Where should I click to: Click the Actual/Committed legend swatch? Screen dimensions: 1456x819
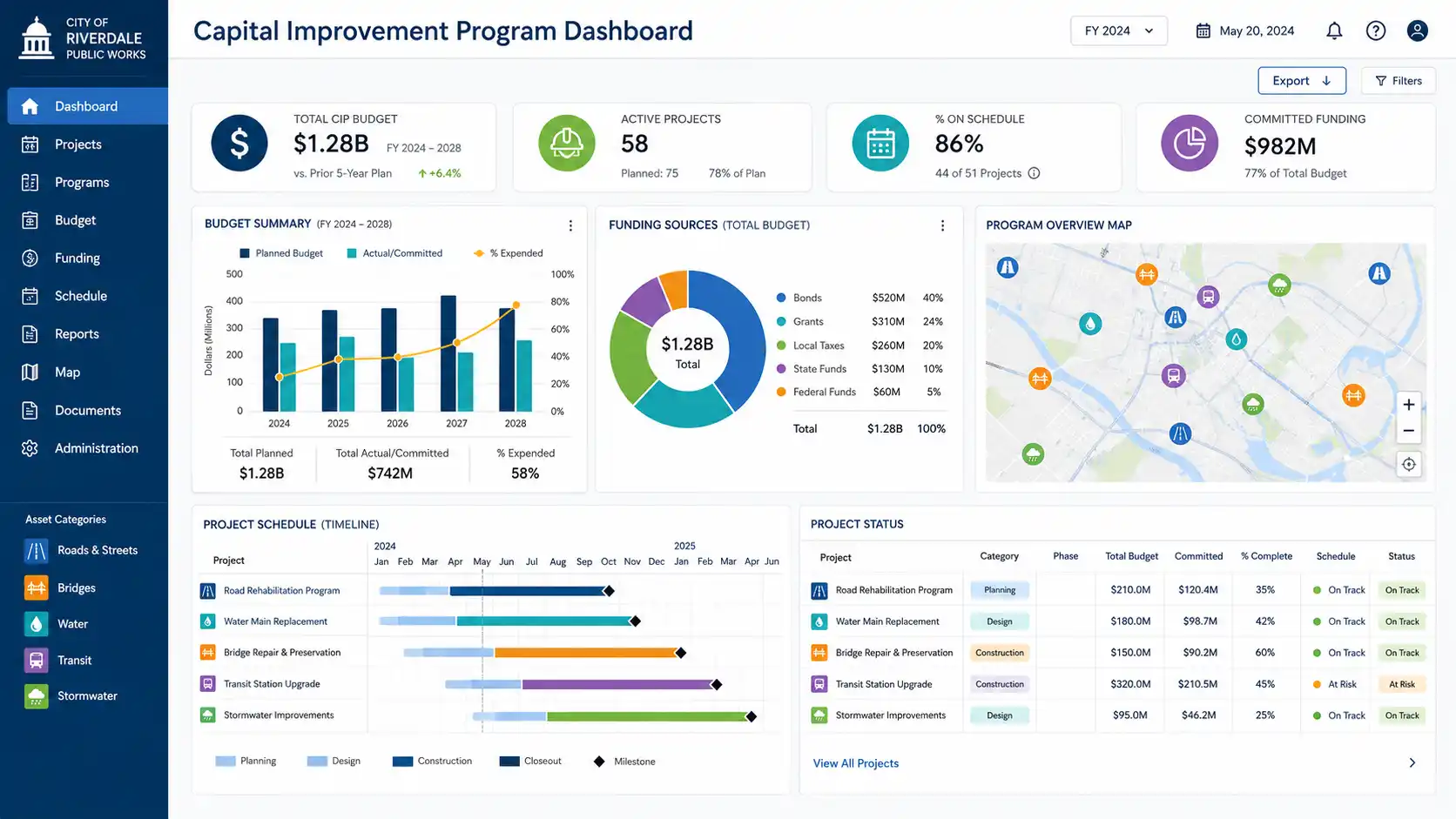coord(352,253)
